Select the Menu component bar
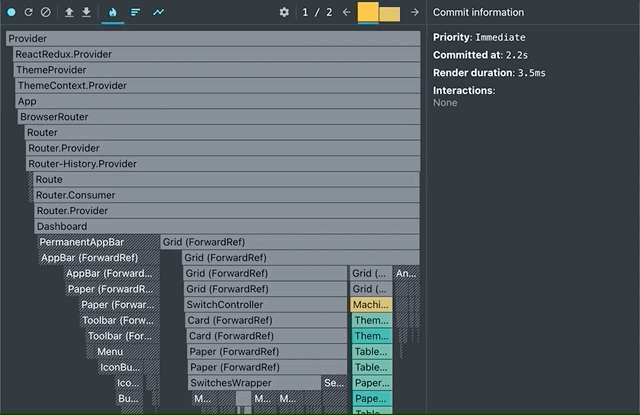The height and width of the screenshot is (415, 640). click(123, 351)
